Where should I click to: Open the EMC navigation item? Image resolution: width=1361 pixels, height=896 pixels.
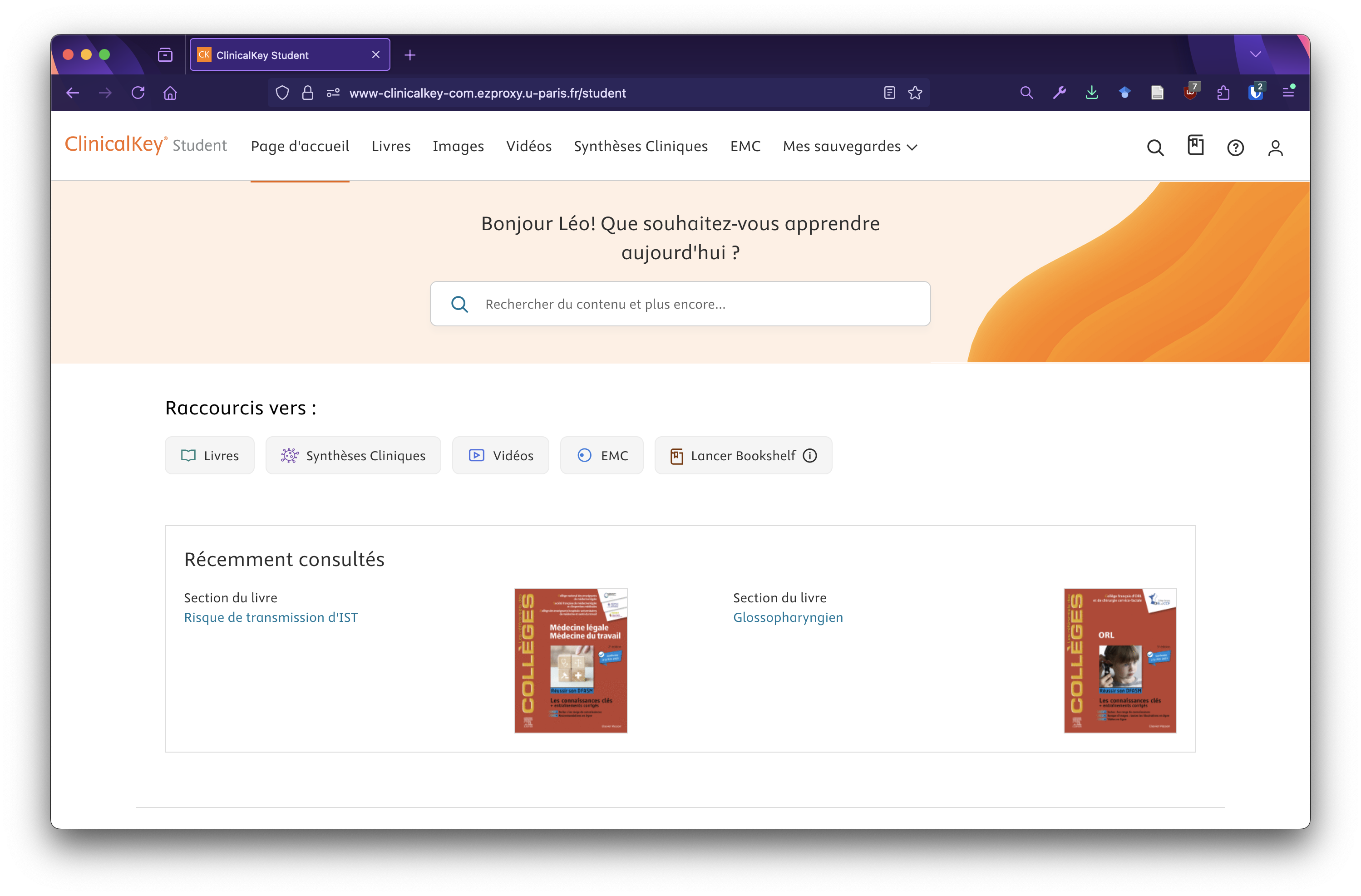(x=745, y=146)
